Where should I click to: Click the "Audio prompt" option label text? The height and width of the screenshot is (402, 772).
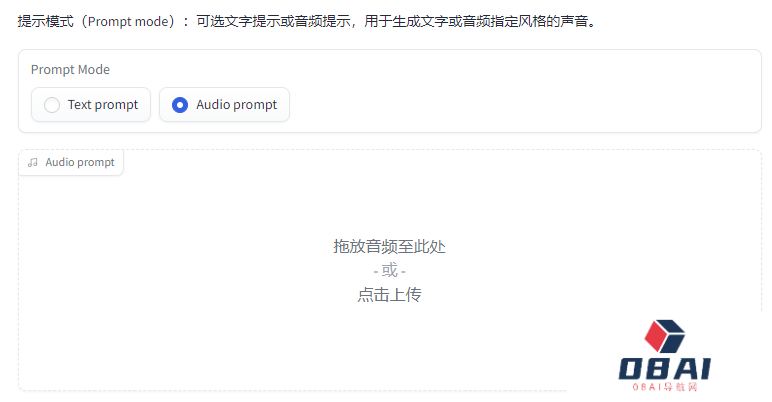(237, 104)
